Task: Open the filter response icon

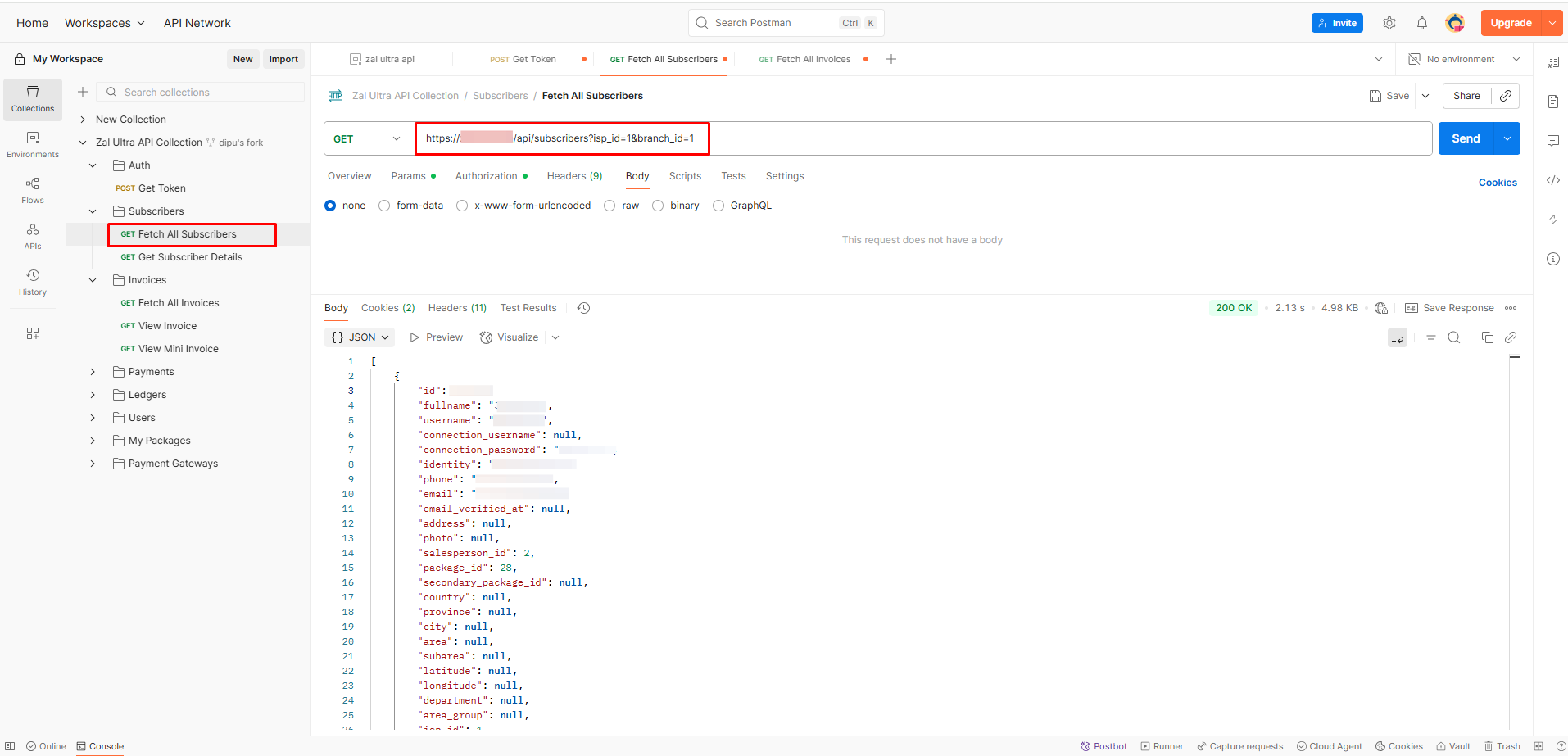Action: tap(1430, 337)
